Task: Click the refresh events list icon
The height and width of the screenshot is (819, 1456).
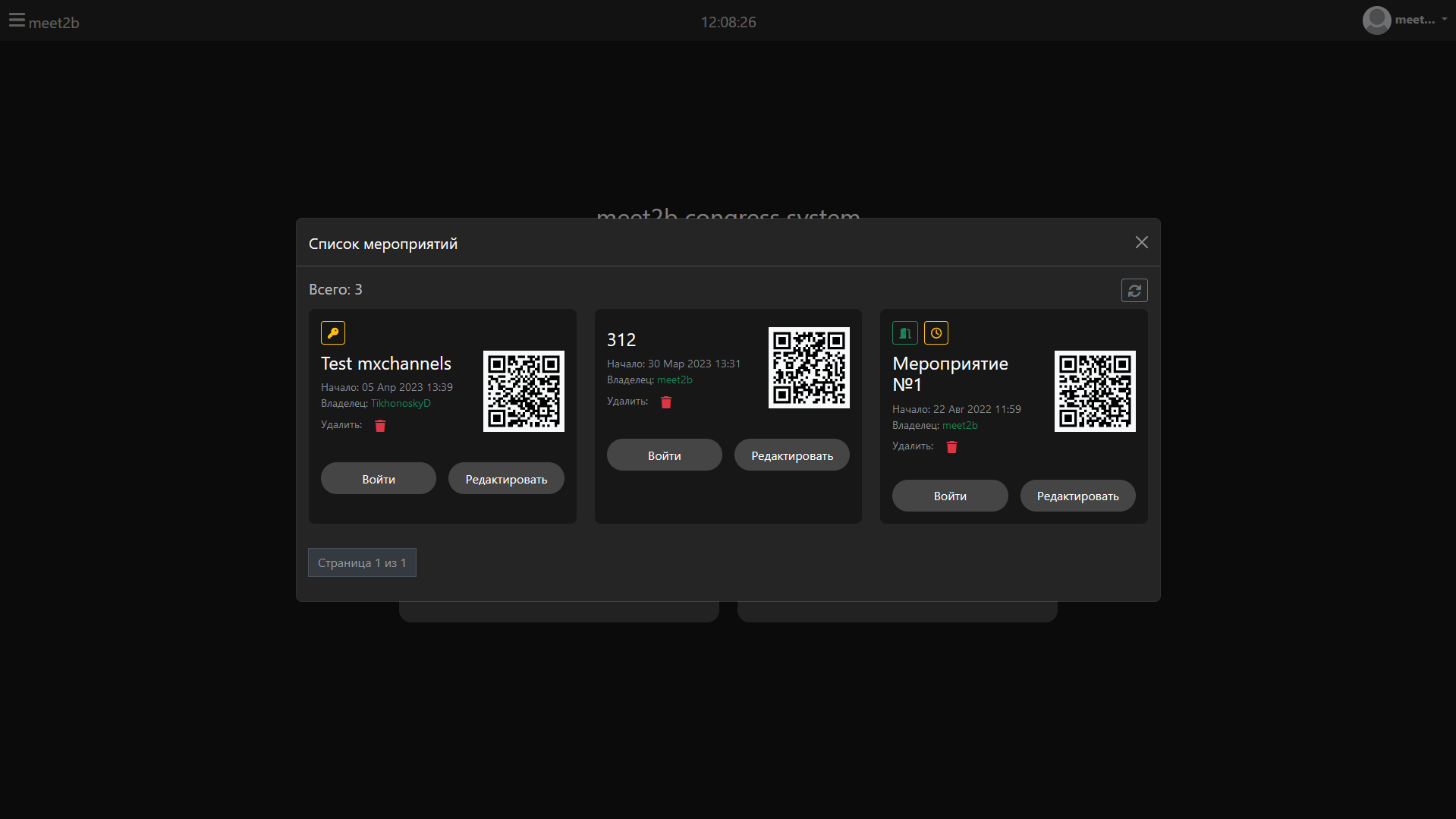Action: (x=1134, y=290)
